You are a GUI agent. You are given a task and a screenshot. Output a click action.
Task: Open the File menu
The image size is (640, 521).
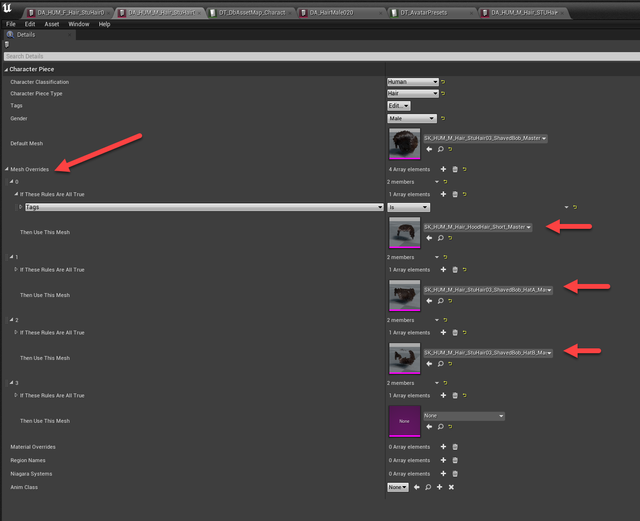pos(11,24)
